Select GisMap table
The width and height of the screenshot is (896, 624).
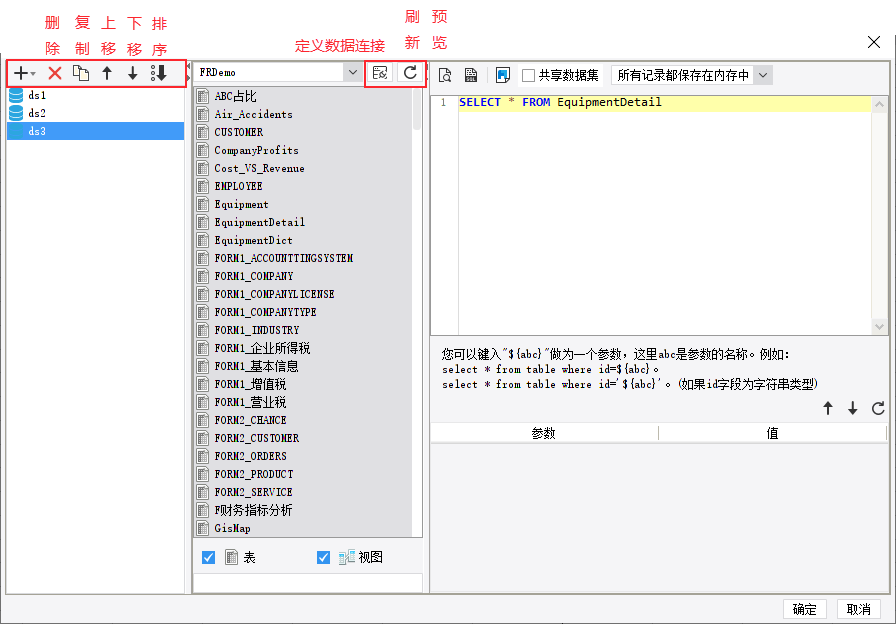coord(303,528)
